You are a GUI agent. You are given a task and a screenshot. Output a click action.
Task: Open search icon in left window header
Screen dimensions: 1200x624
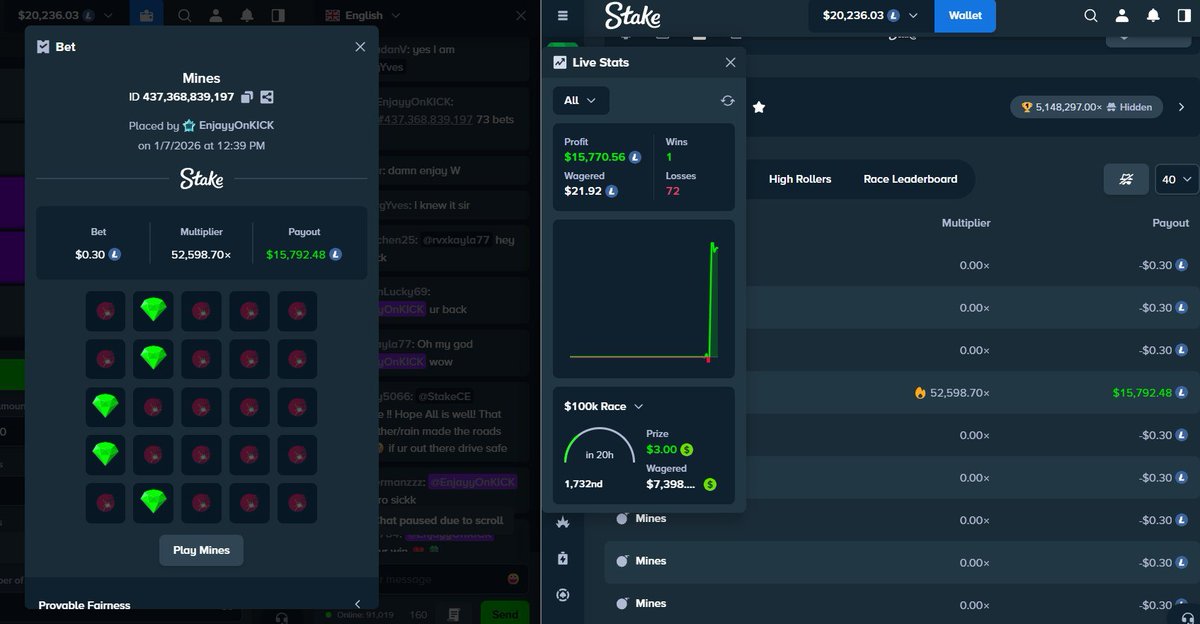click(184, 15)
